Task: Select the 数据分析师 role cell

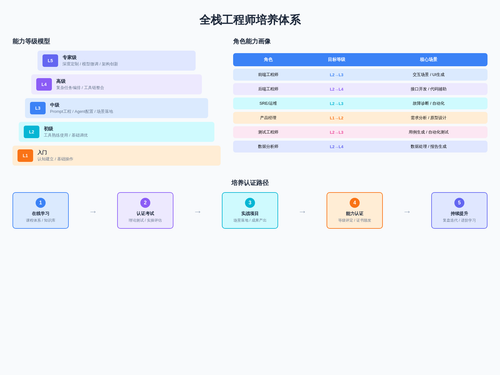Action: coord(268,146)
